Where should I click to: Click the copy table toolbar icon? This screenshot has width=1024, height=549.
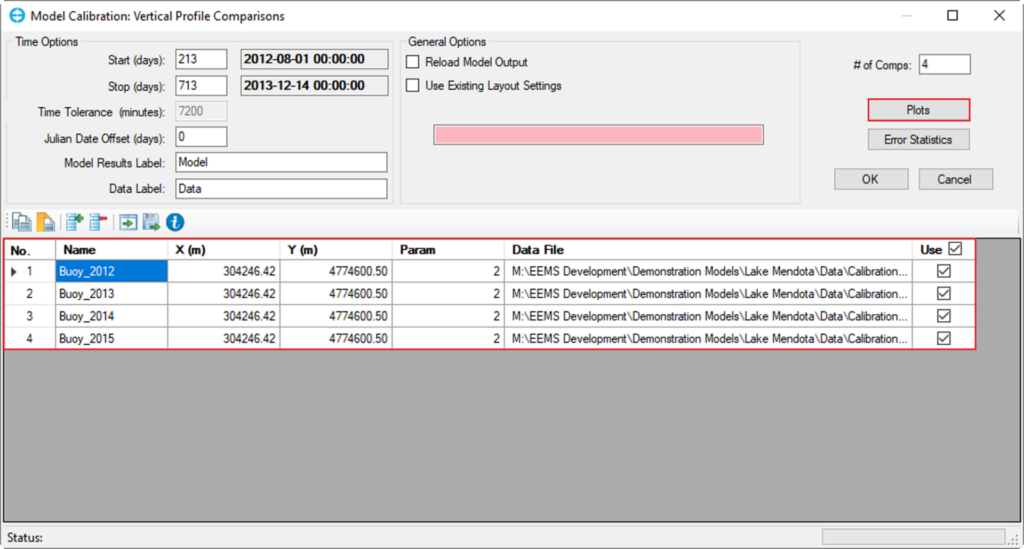click(x=20, y=222)
